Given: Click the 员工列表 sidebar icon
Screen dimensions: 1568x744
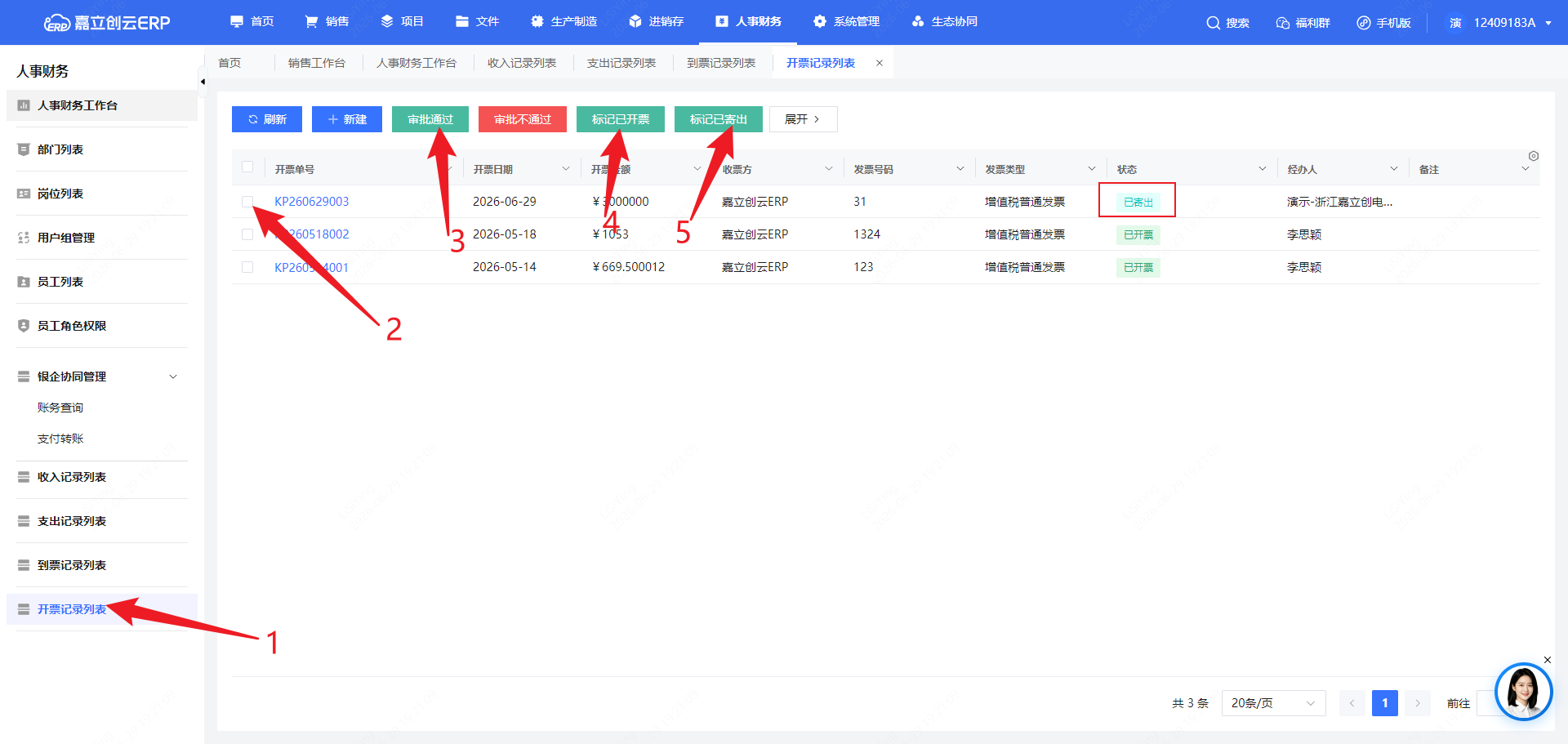Looking at the screenshot, I should click(24, 282).
